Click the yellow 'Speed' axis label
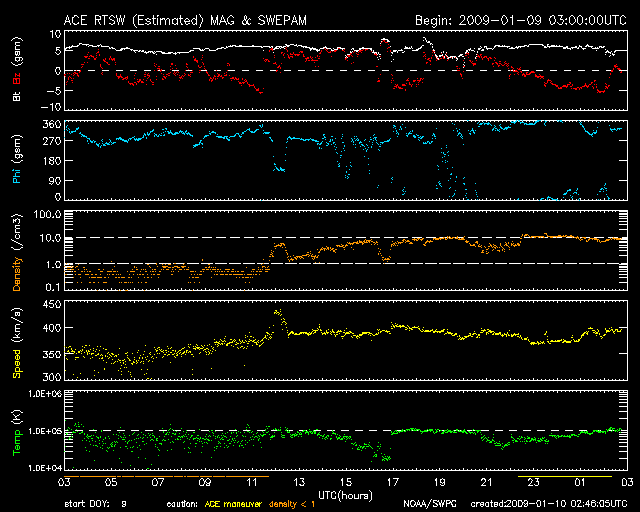 pos(17,364)
